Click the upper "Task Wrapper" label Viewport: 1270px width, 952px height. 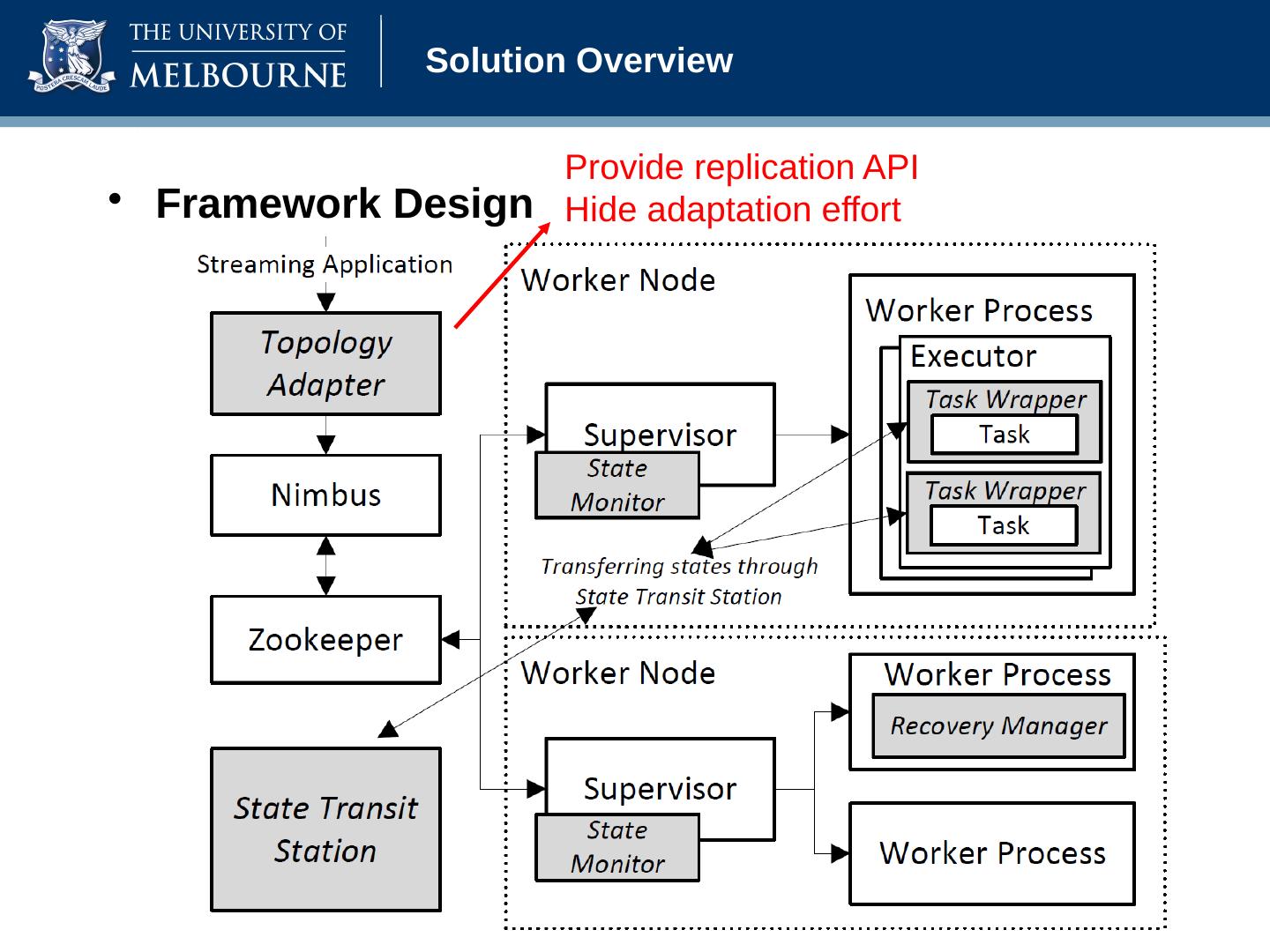[1005, 399]
